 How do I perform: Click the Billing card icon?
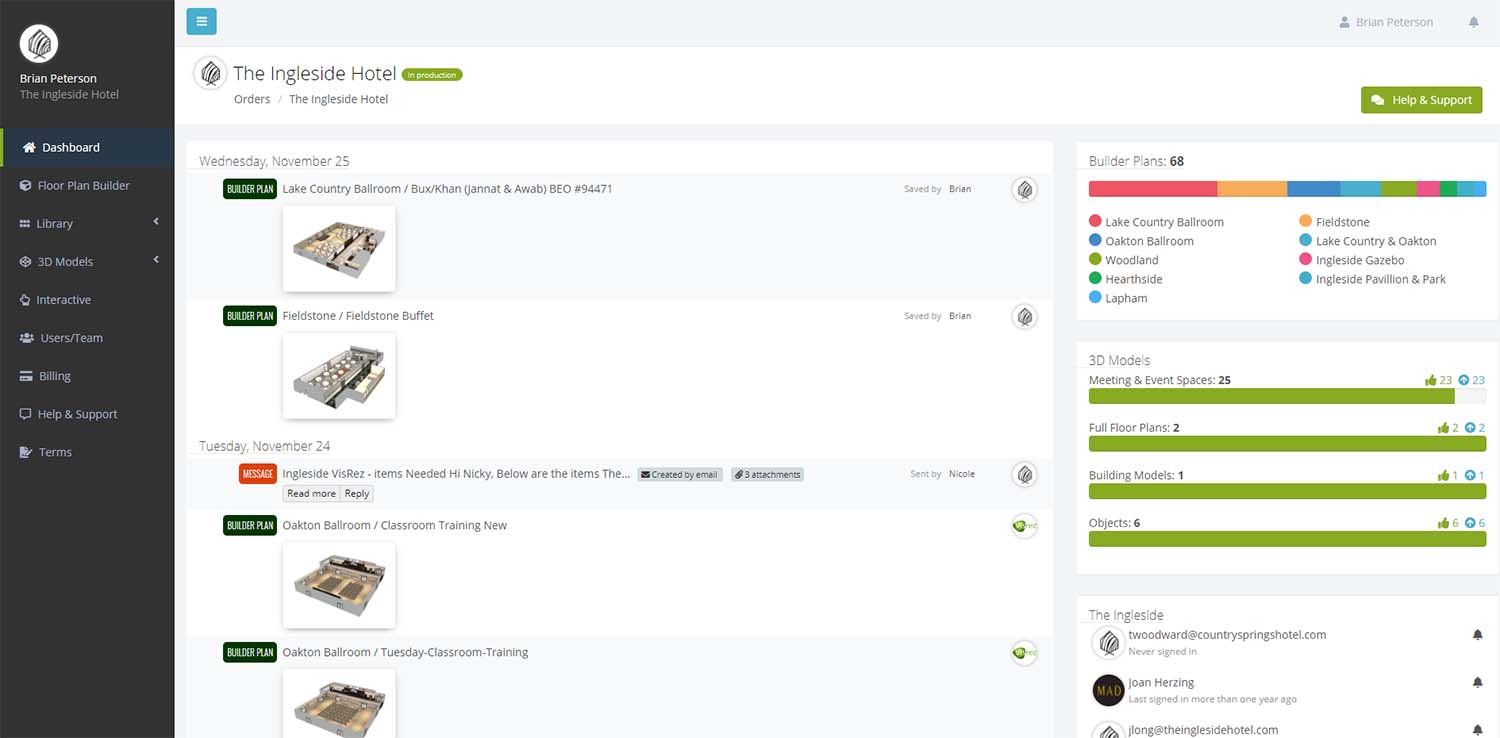[27, 376]
